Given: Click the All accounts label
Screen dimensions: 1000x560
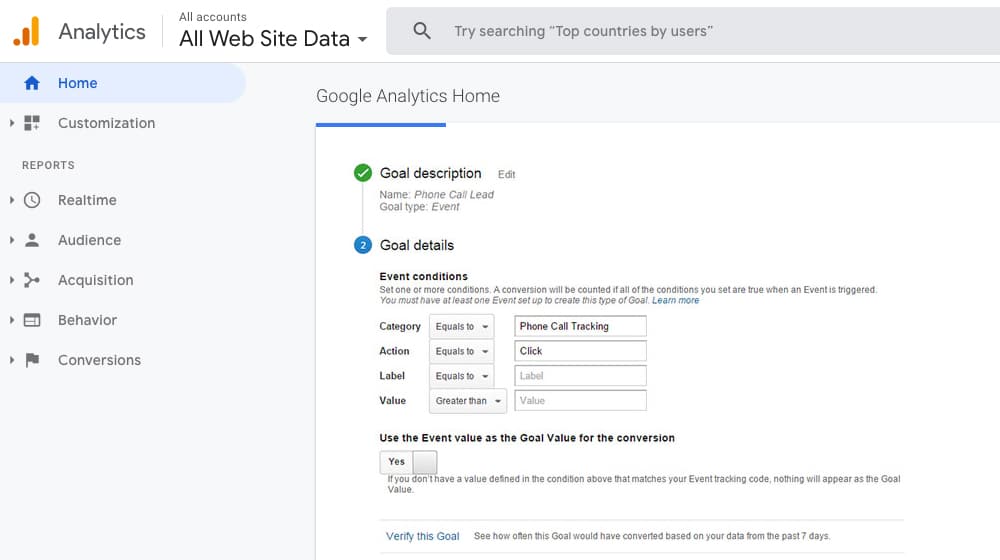Looking at the screenshot, I should (x=212, y=17).
